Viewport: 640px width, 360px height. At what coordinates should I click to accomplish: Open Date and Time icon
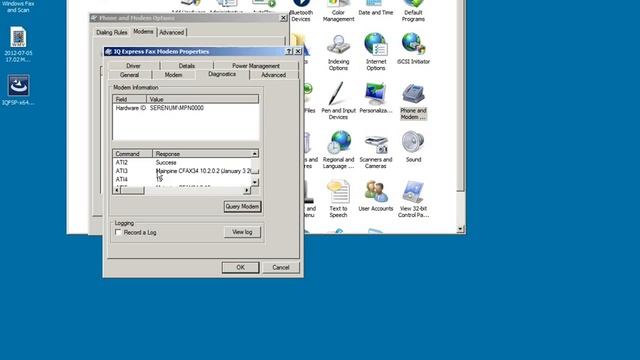[376, 8]
